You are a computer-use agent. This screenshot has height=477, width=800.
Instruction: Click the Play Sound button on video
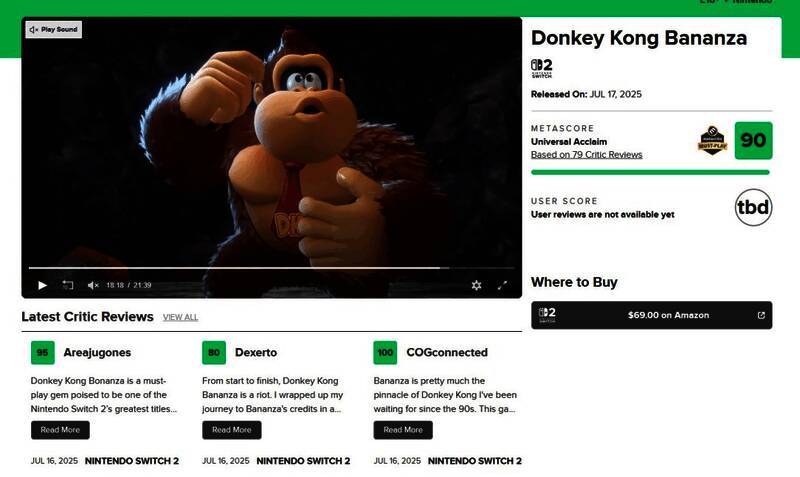pyautogui.click(x=54, y=30)
